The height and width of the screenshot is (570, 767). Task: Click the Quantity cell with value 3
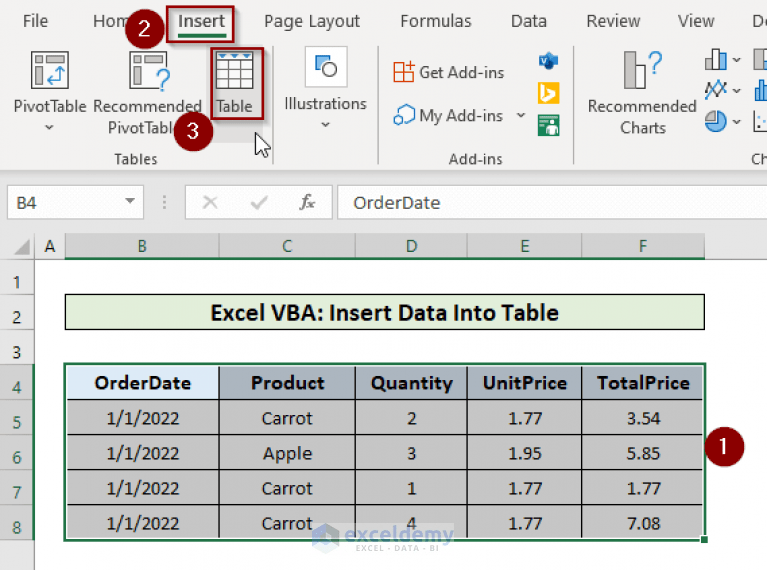(411, 453)
